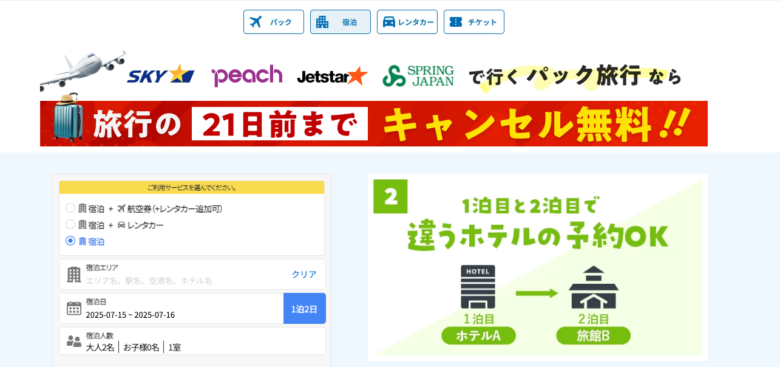Open the 宿泊人数 guest count selector
780x367 pixels.
pos(192,341)
